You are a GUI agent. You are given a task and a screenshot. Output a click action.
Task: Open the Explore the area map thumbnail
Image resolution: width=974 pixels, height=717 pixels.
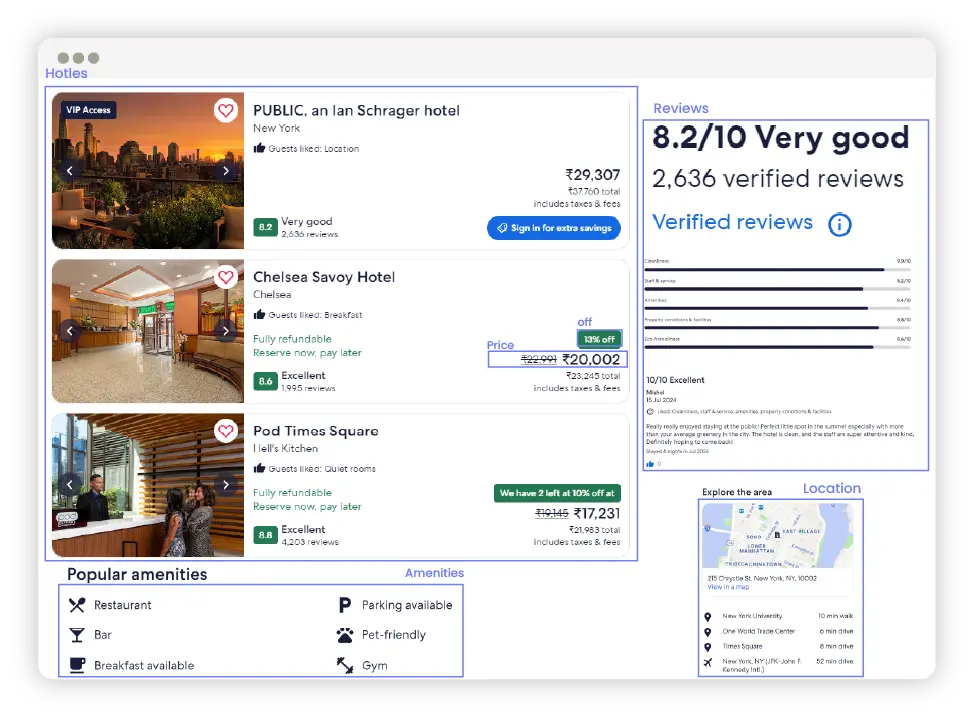[x=778, y=536]
